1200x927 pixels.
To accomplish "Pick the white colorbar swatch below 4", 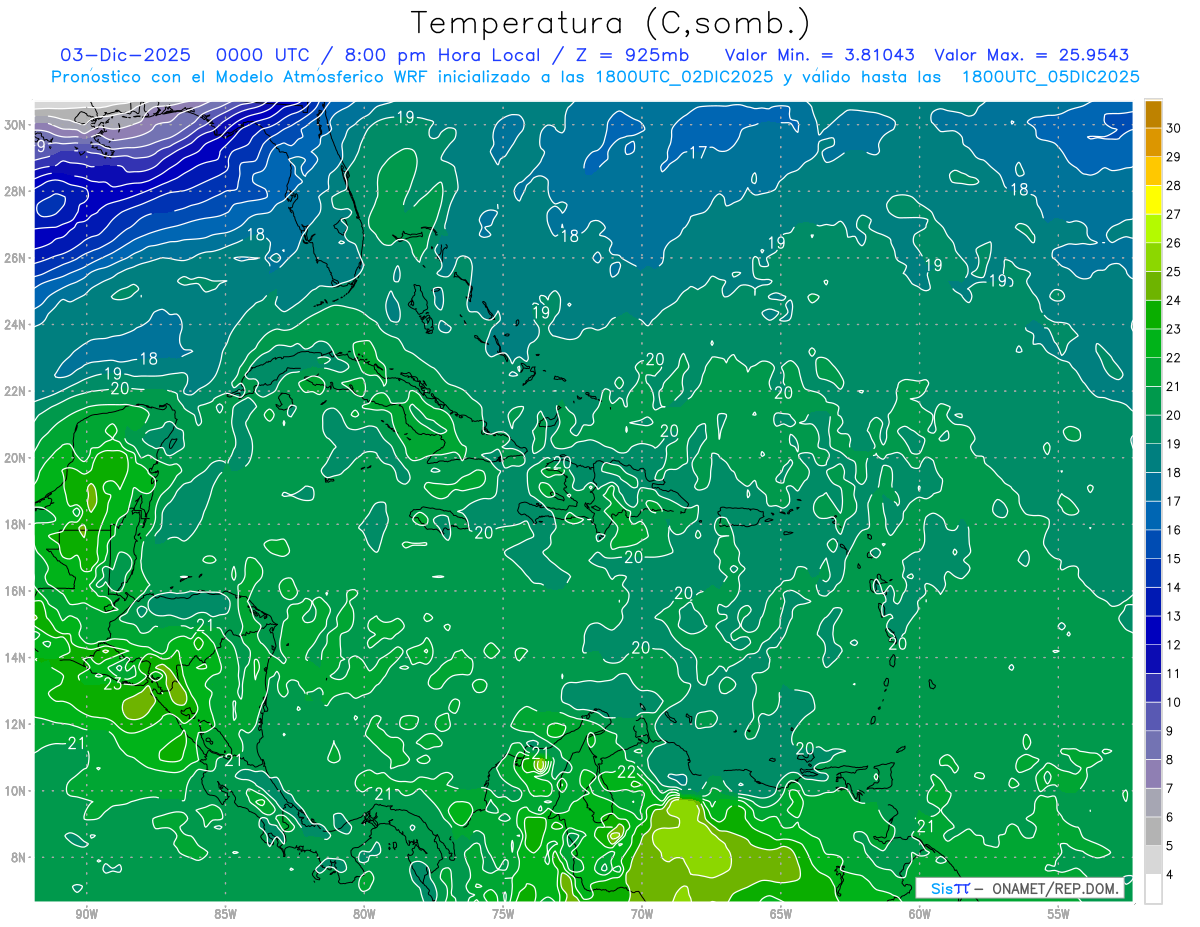I will point(1153,888).
